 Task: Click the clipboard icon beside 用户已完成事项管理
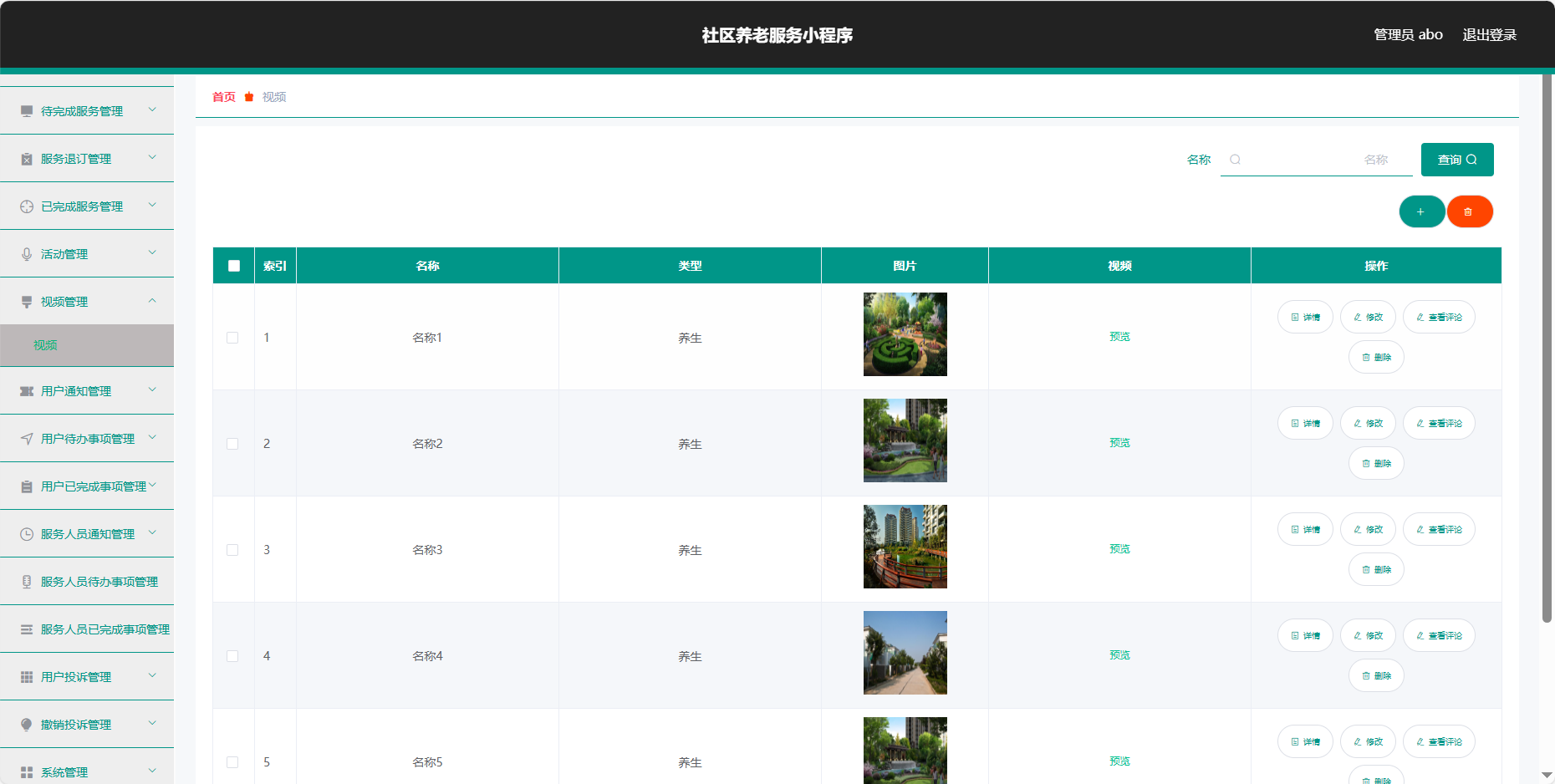coord(27,486)
